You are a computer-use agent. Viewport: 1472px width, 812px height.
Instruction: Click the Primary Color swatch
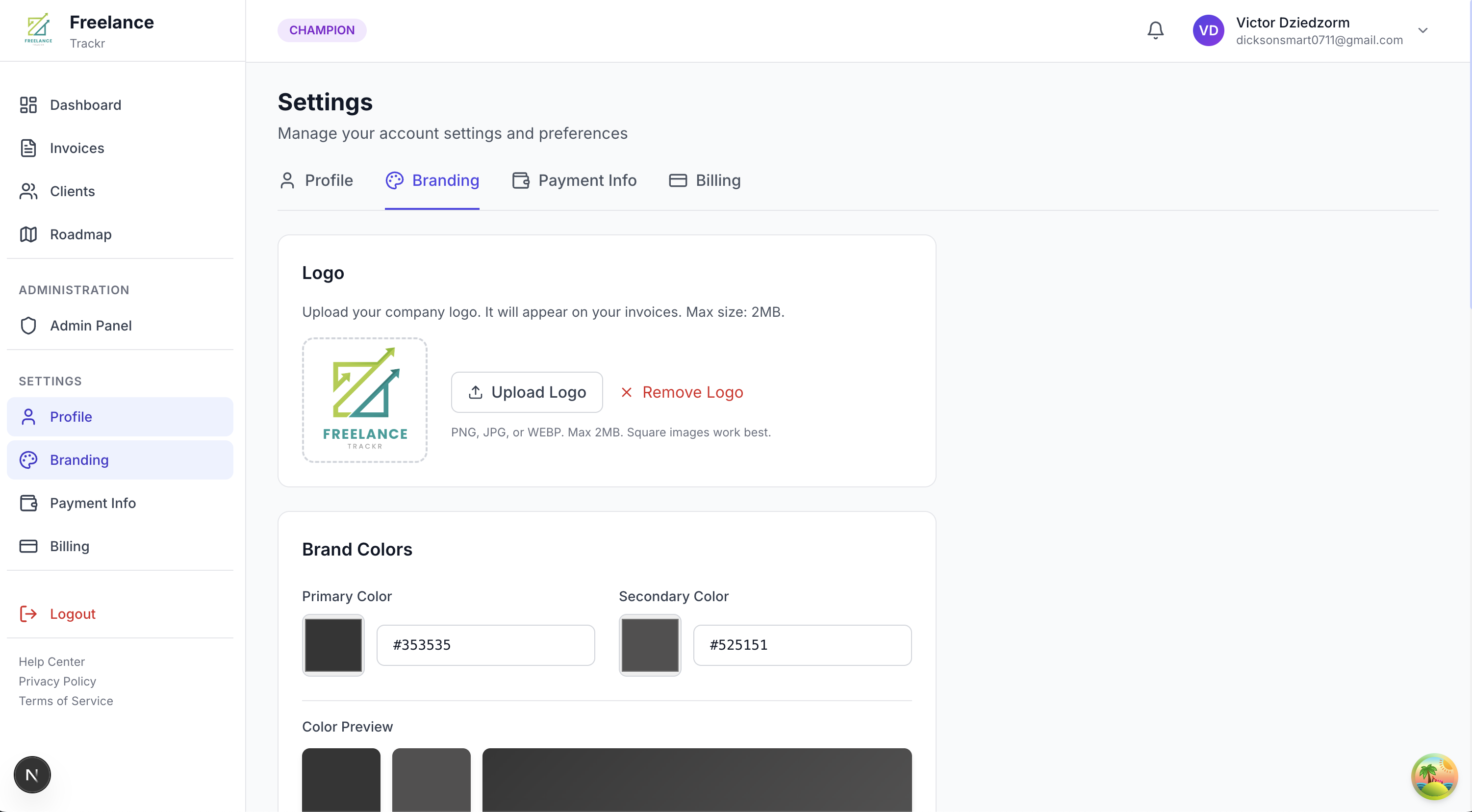coord(333,645)
